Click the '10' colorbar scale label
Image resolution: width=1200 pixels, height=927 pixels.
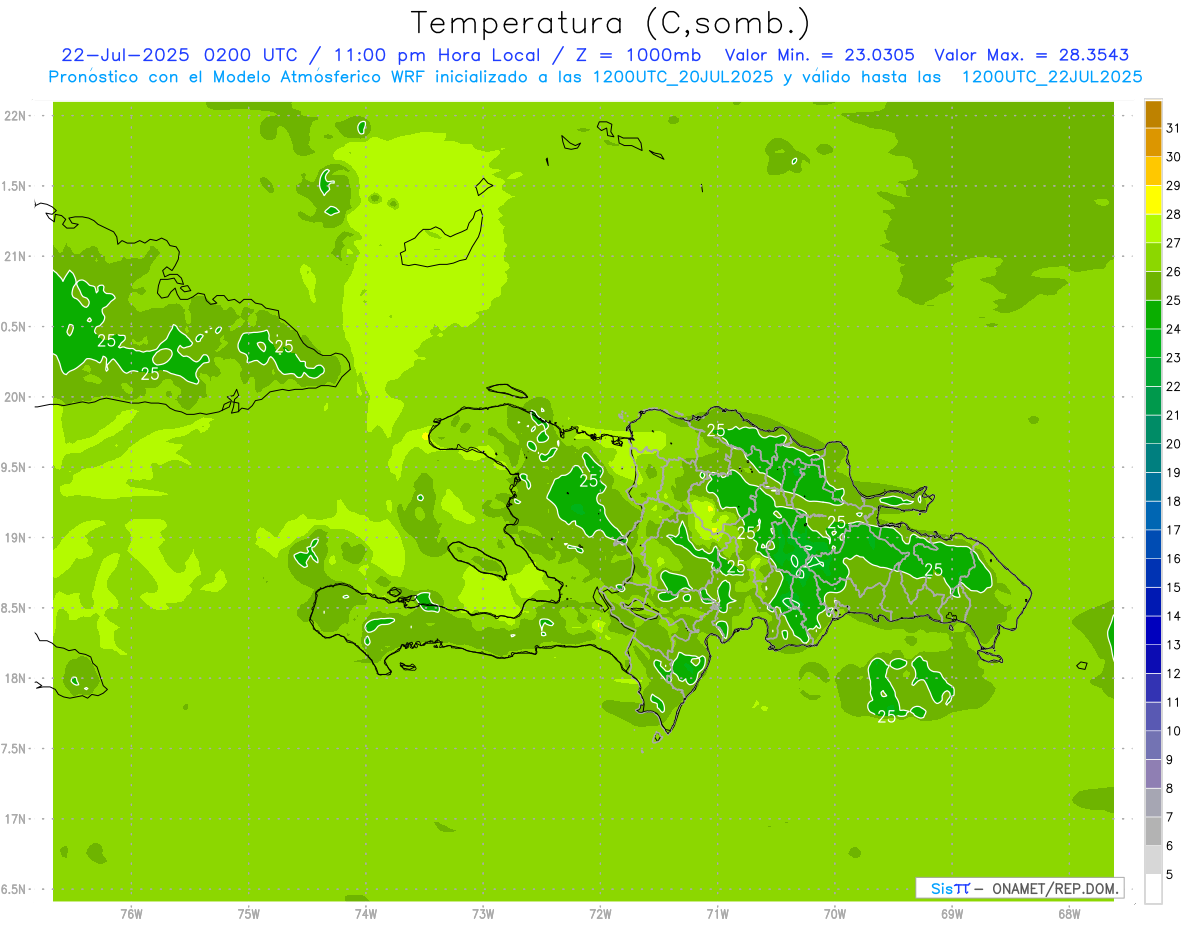pyautogui.click(x=1174, y=731)
